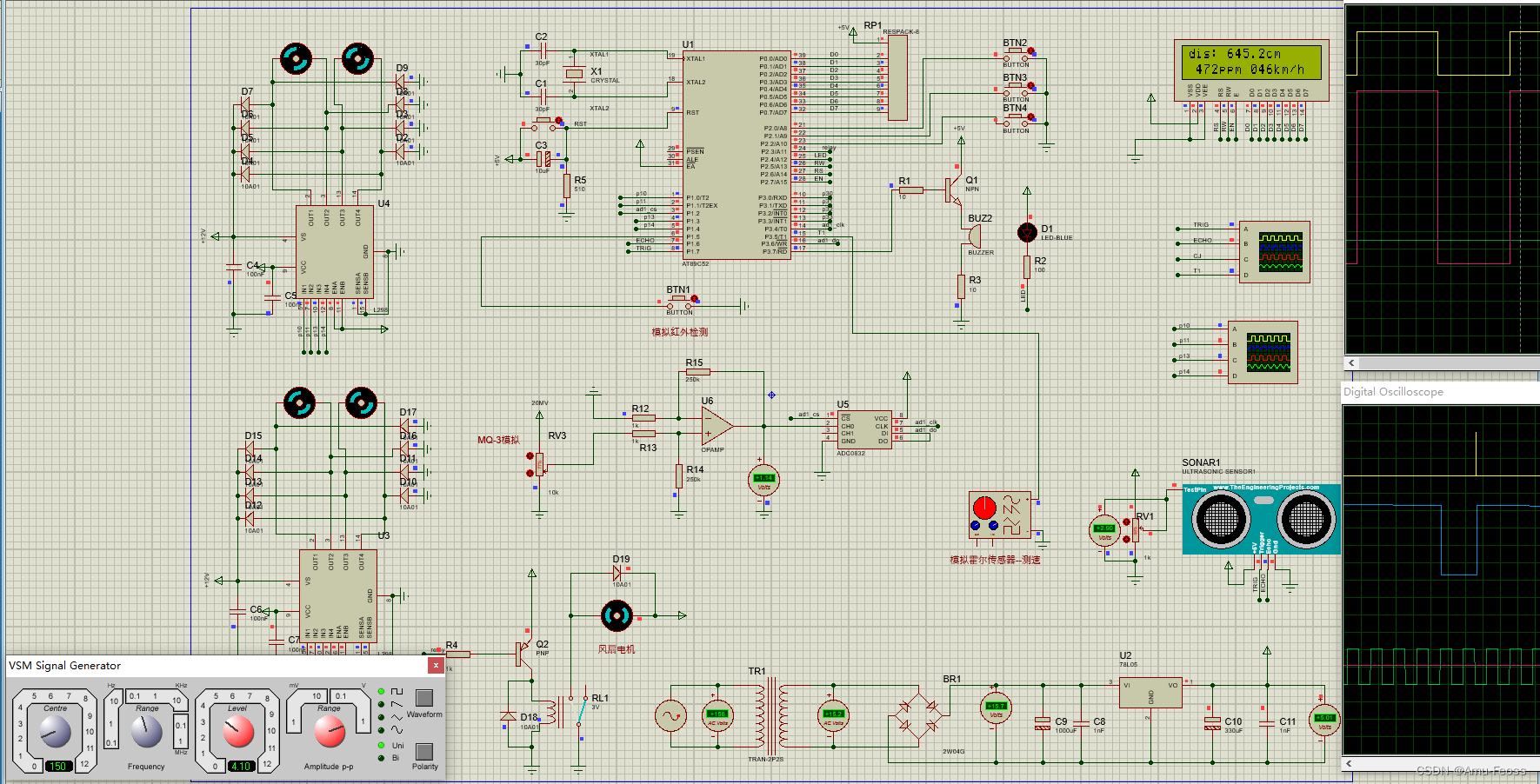This screenshot has height=784, width=1540.
Task: Click the SONAR1 ultrasonic sensor module
Action: 1261,519
